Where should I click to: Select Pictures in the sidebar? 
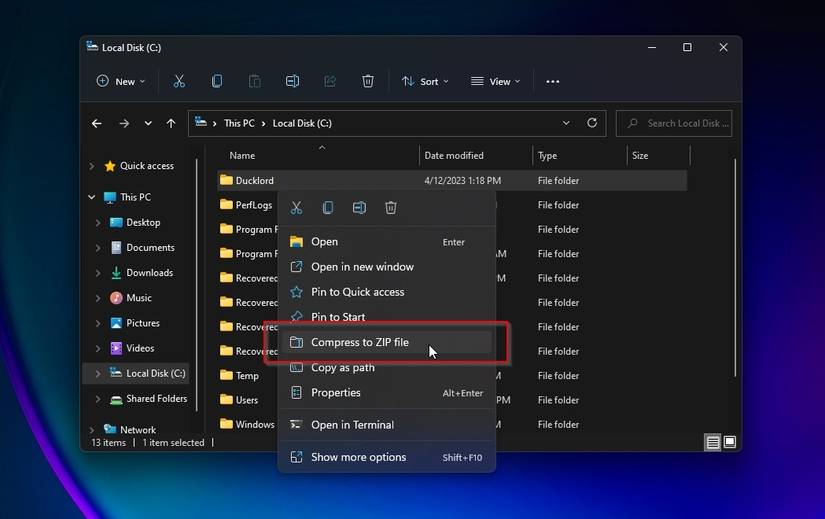pos(143,323)
